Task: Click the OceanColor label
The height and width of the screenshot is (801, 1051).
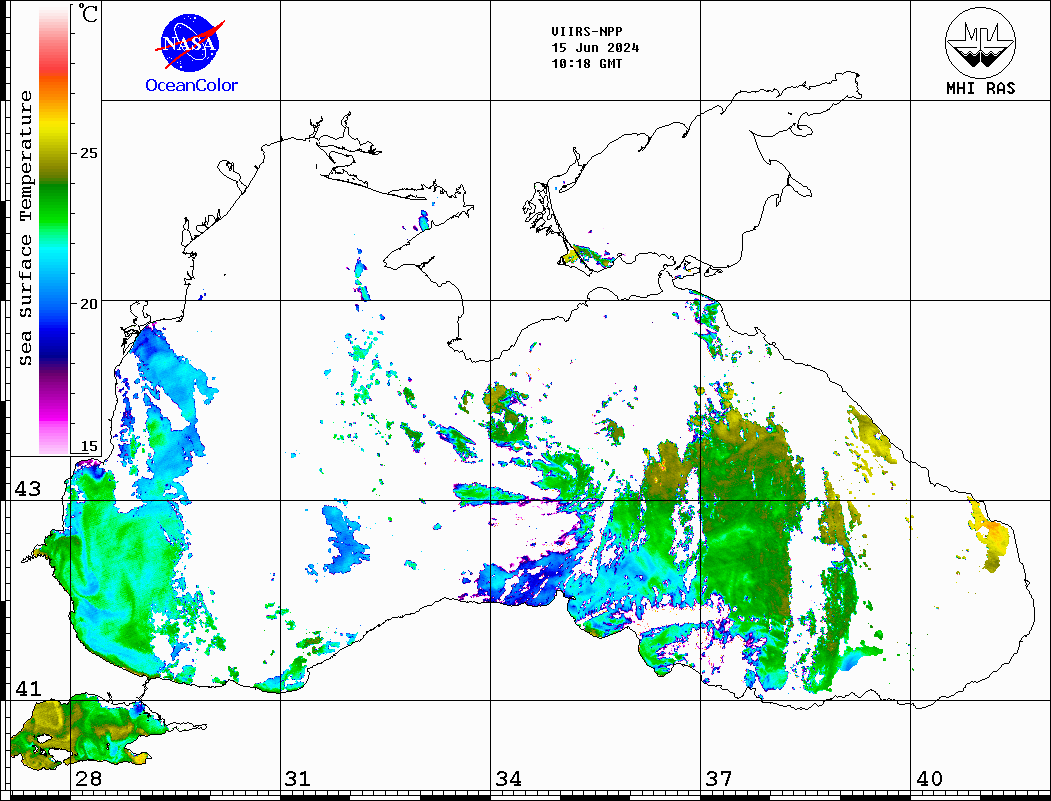Action: click(x=191, y=85)
